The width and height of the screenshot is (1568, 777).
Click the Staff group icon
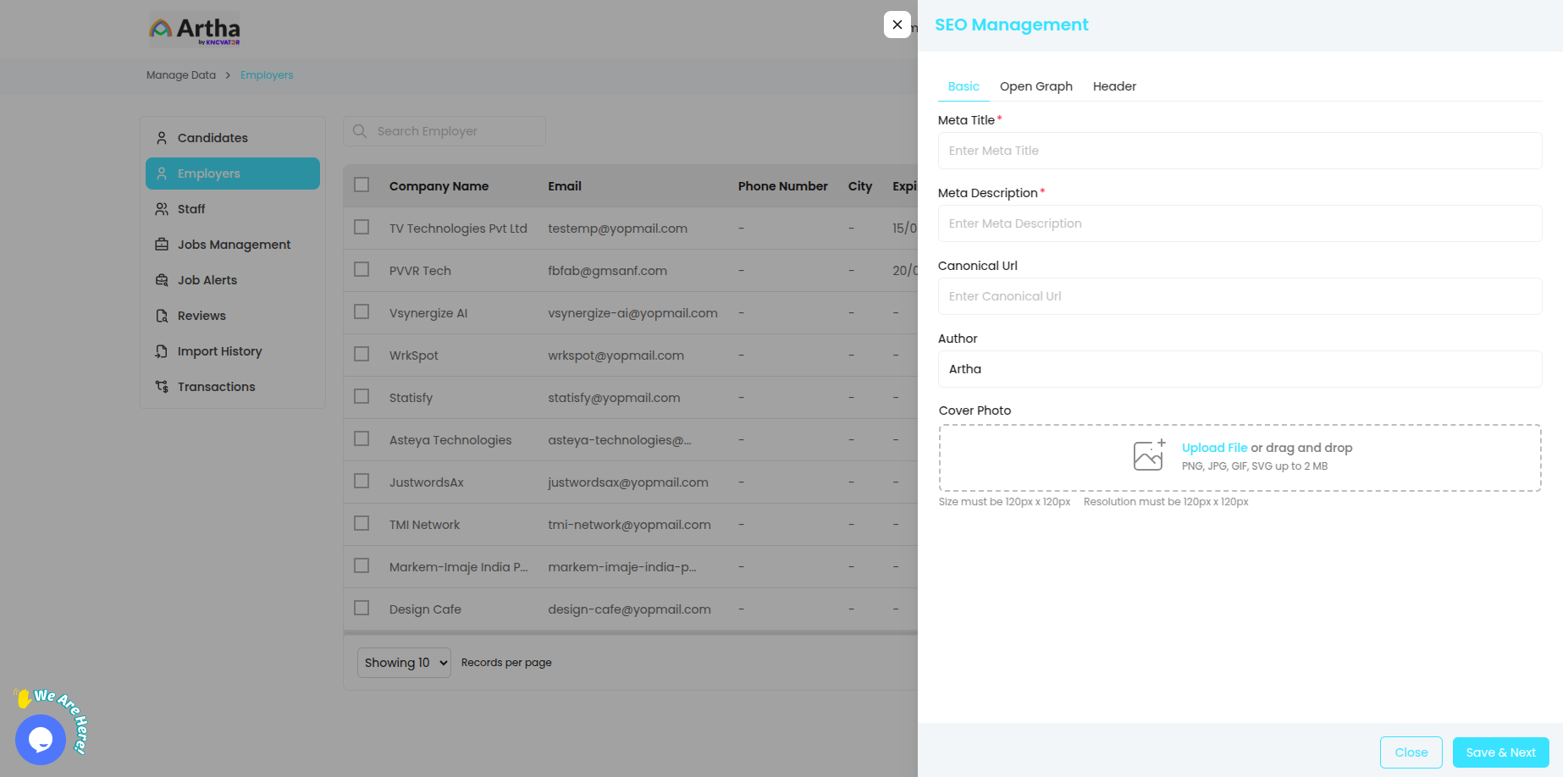(162, 209)
